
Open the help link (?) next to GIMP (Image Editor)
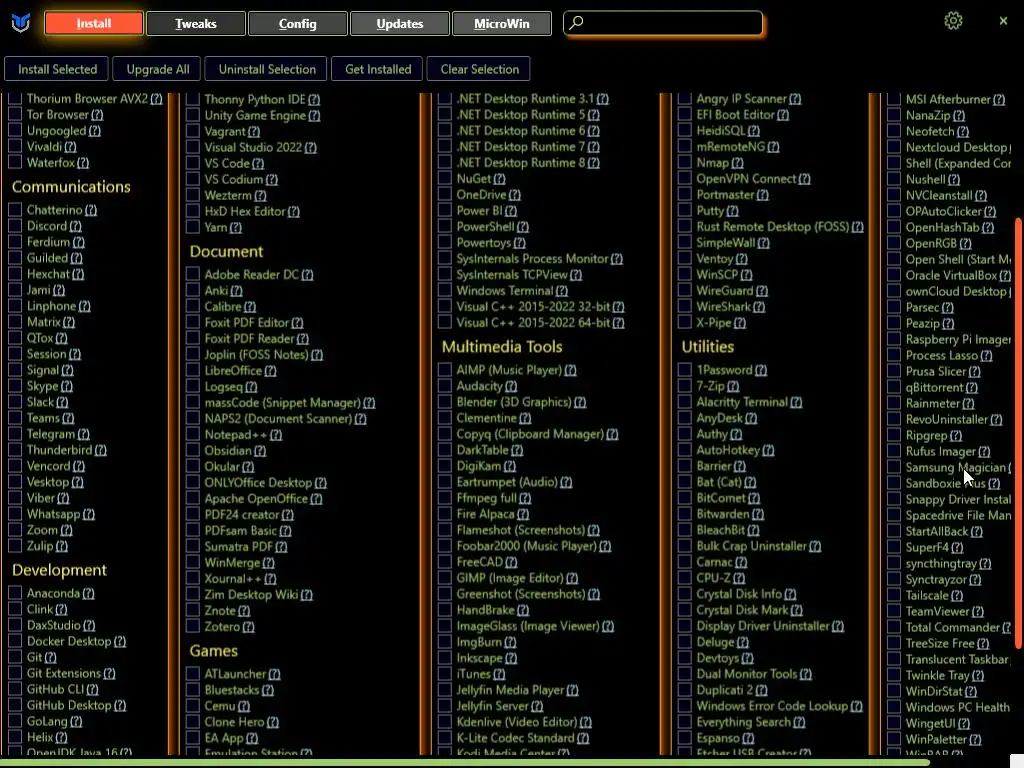click(x=572, y=579)
